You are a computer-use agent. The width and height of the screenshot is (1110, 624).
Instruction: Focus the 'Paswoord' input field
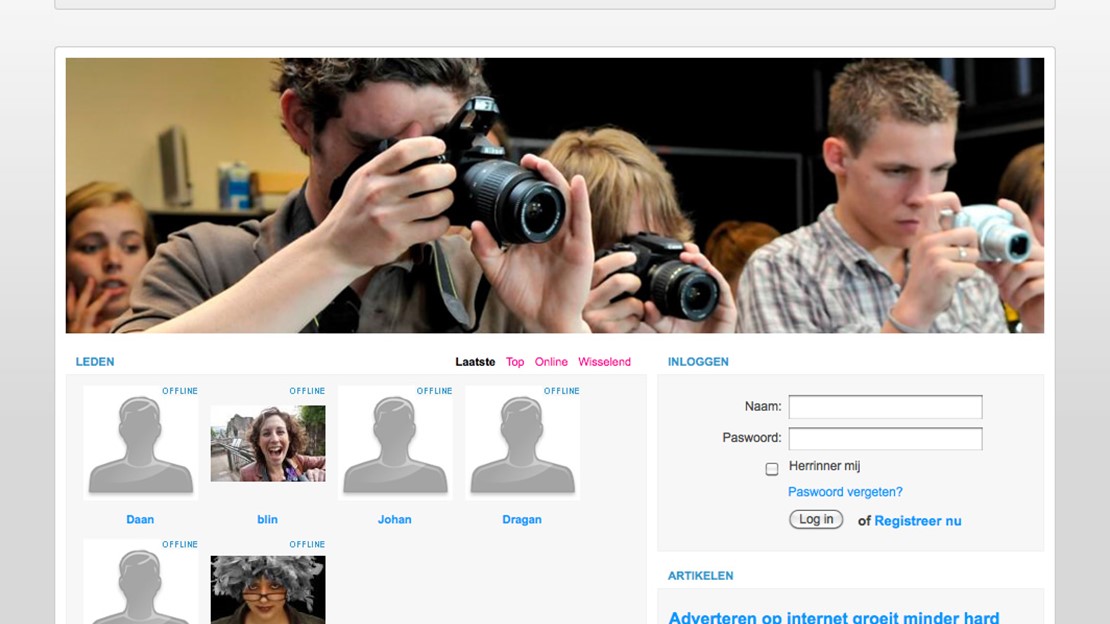(x=885, y=439)
